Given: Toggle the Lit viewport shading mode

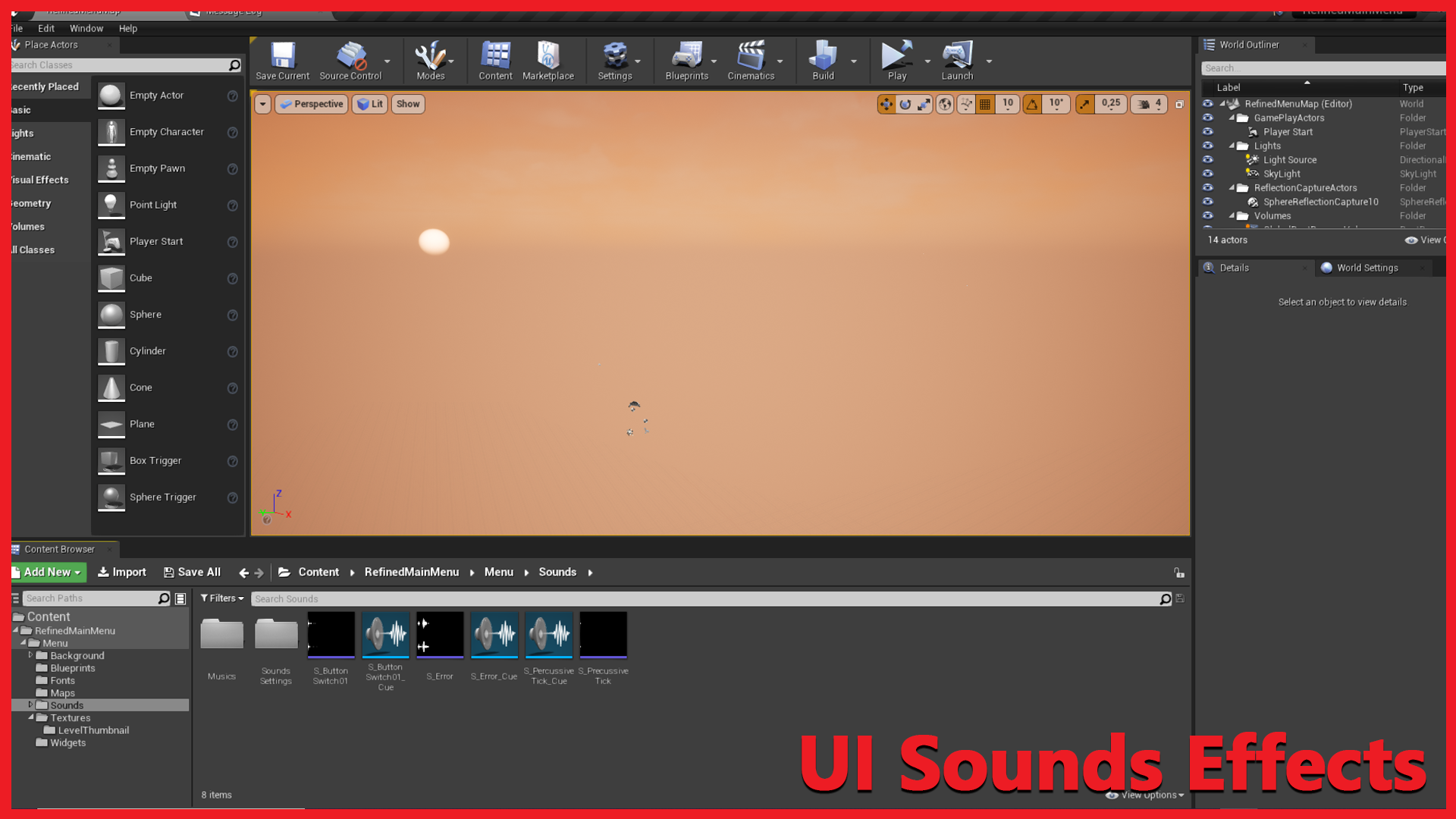Looking at the screenshot, I should [x=369, y=104].
